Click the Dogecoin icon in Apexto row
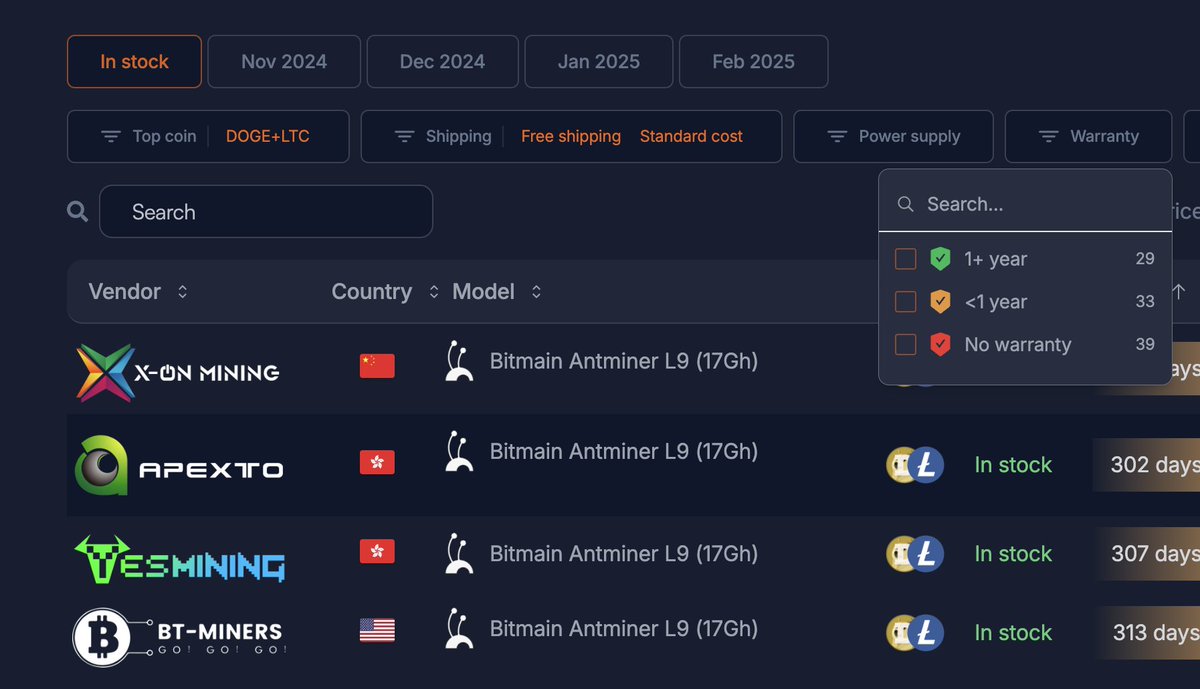 (901, 465)
